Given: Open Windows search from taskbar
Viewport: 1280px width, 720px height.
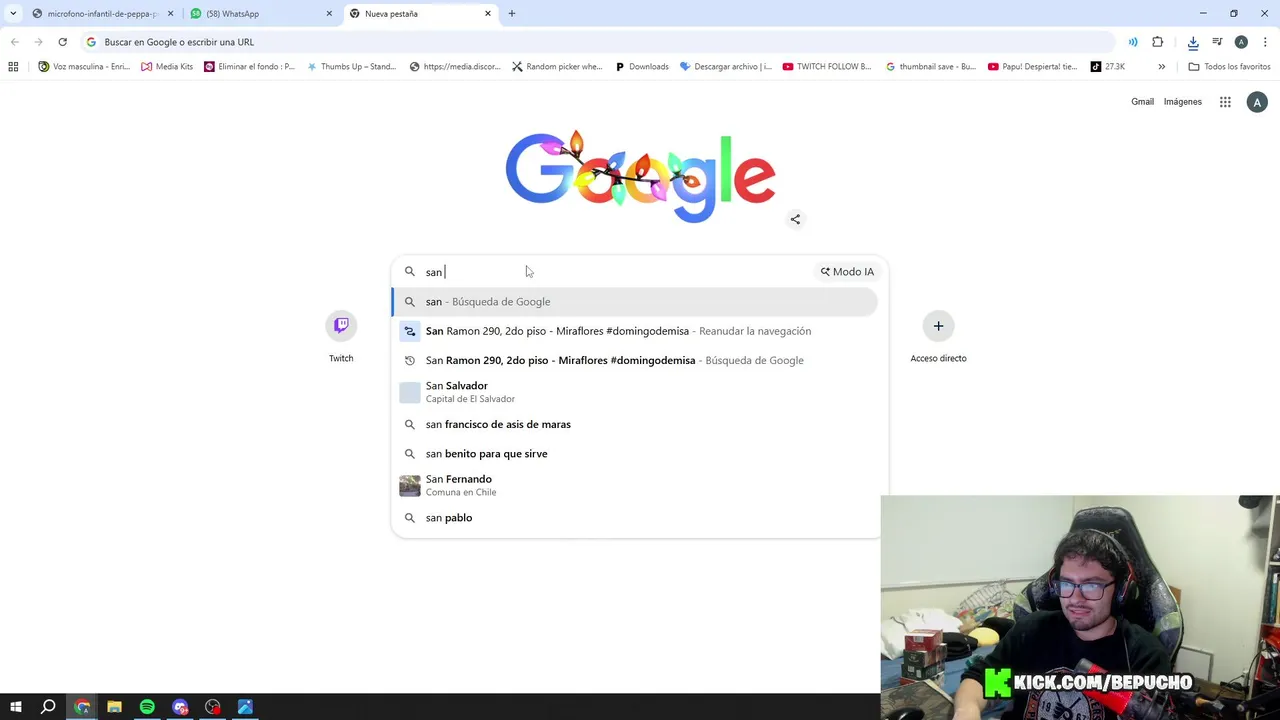Looking at the screenshot, I should [48, 707].
